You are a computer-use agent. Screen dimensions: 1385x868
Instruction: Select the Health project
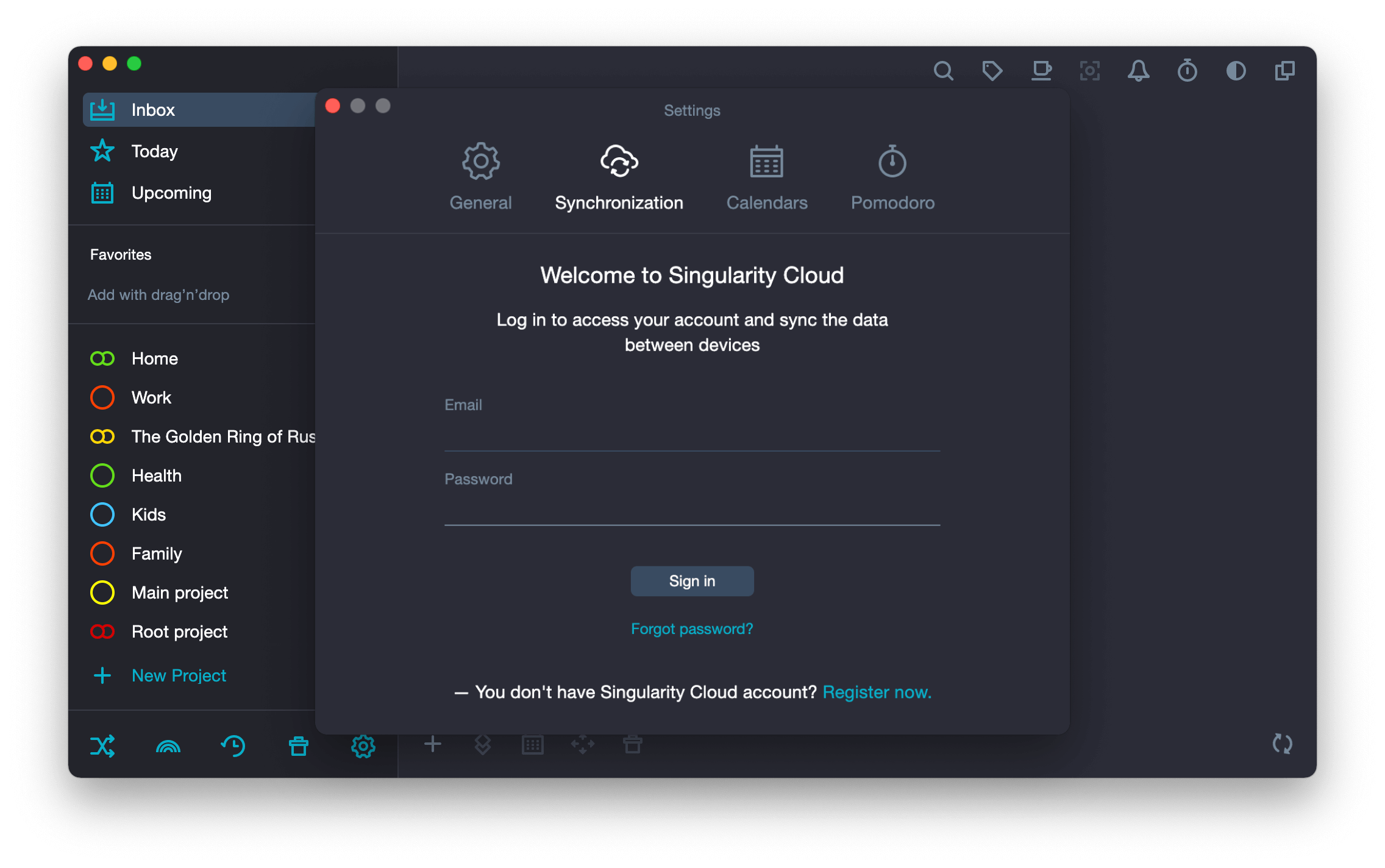point(199,475)
